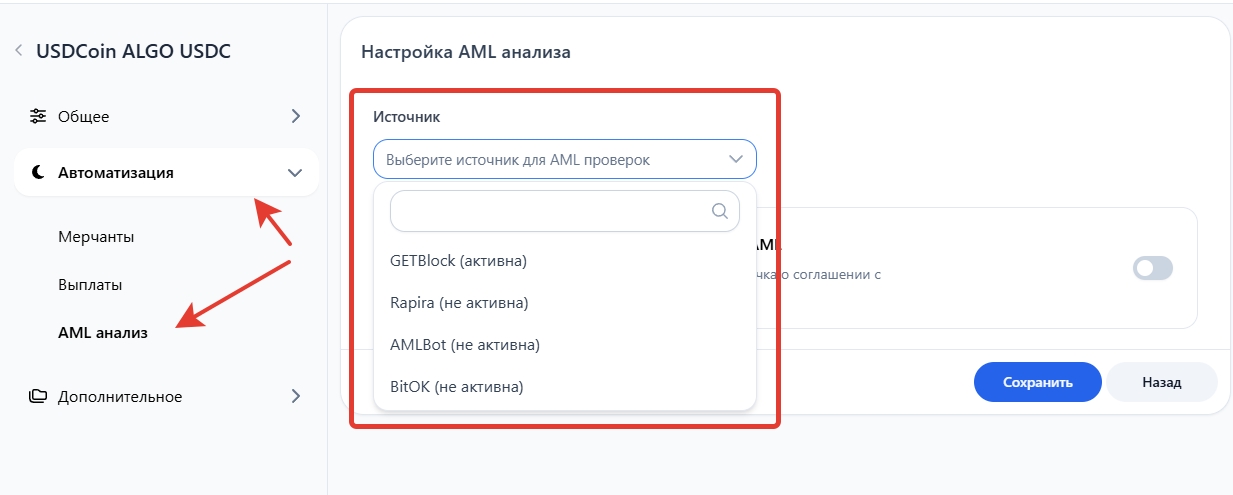Click the moon icon next to Автоматизация
Image resolution: width=1233 pixels, height=495 pixels.
38,173
